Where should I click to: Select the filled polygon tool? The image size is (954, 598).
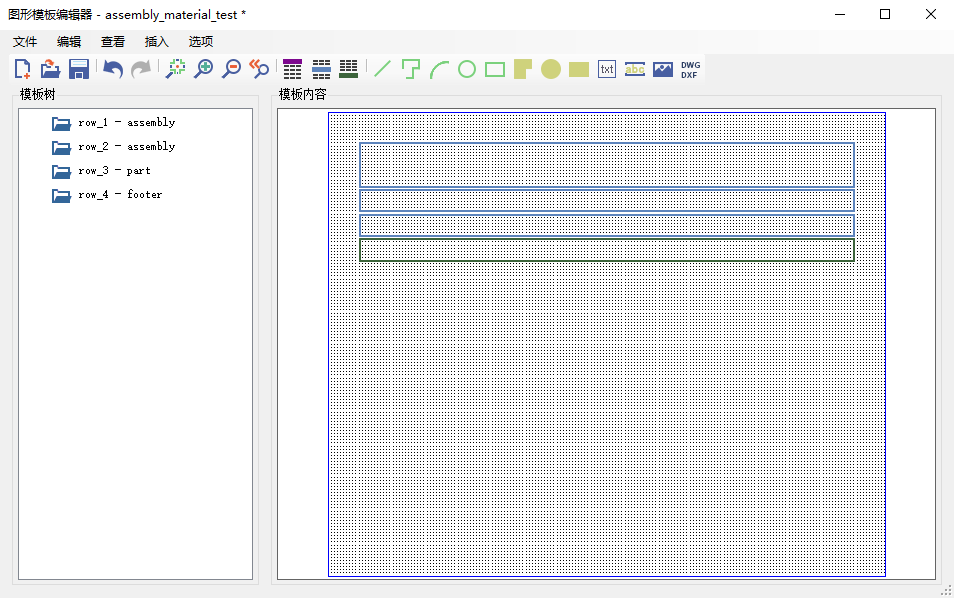[523, 69]
